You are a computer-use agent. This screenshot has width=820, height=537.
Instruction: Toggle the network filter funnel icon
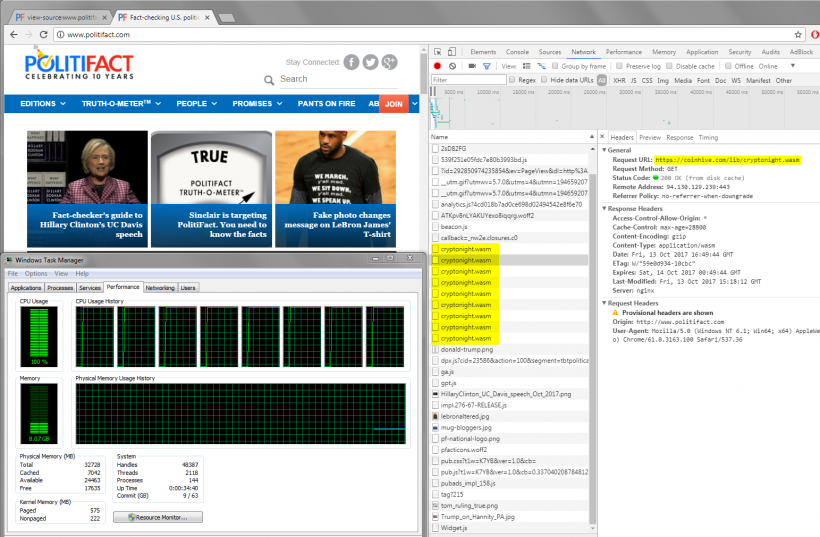(487, 66)
